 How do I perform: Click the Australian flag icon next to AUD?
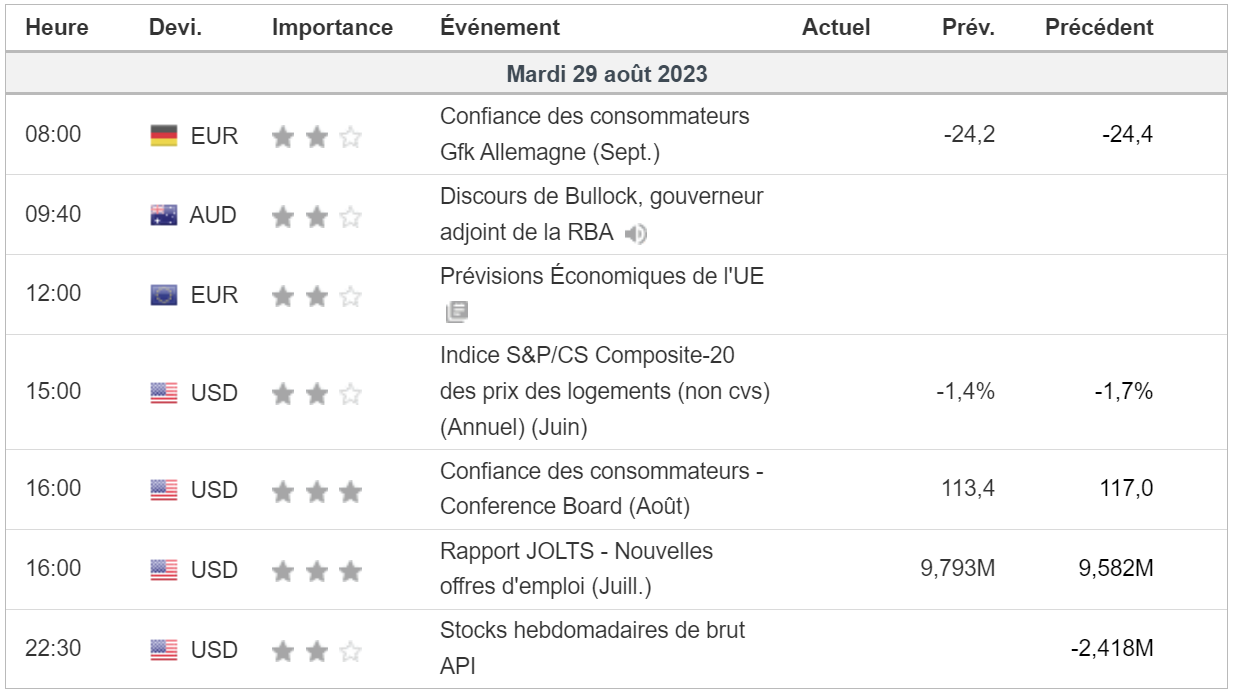(164, 215)
